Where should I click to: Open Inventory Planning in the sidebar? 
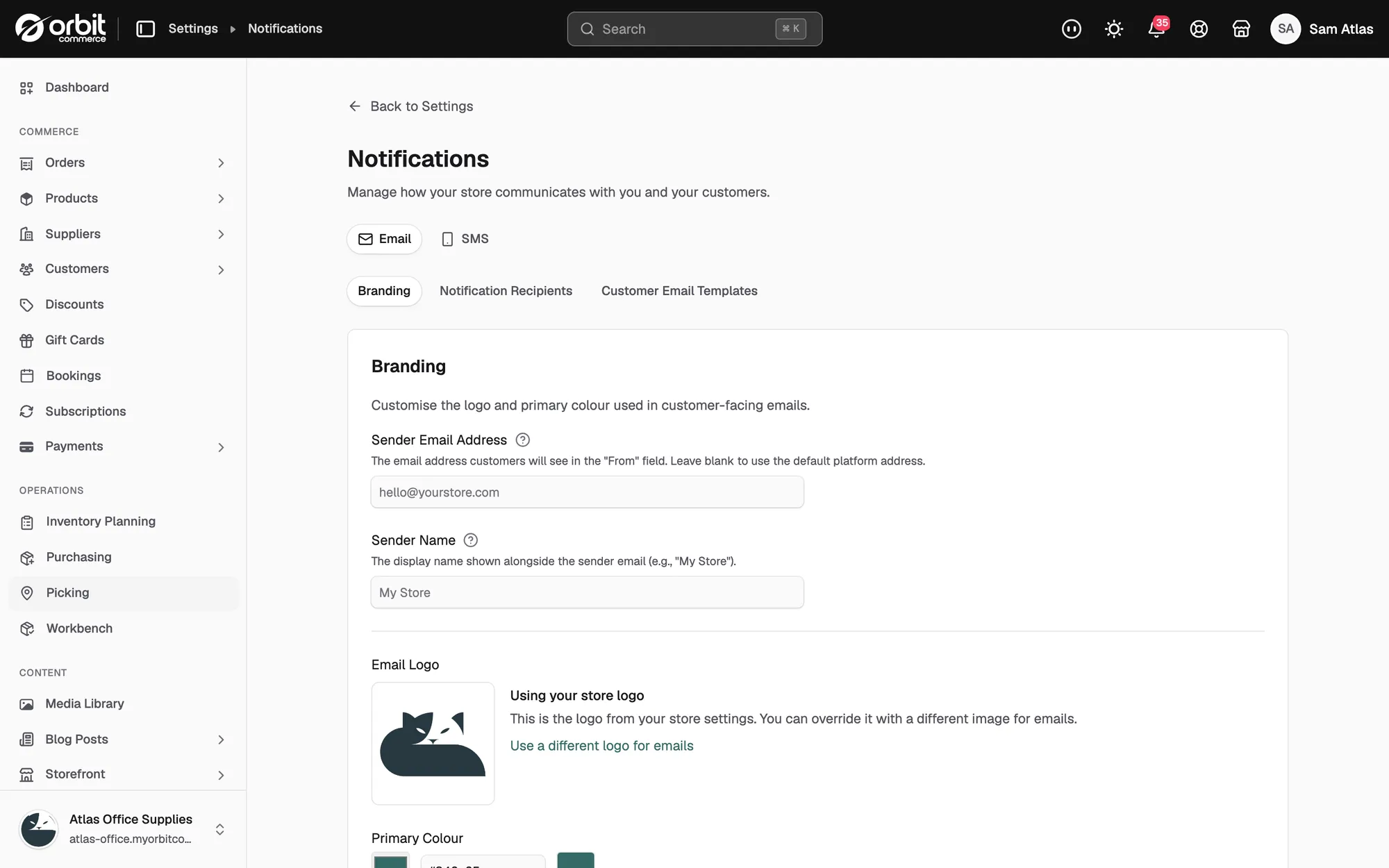point(123,521)
